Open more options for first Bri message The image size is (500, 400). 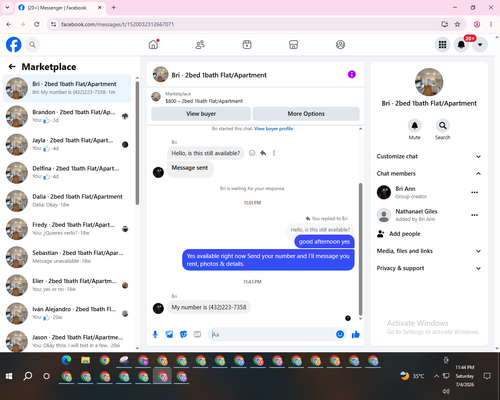click(x=274, y=153)
